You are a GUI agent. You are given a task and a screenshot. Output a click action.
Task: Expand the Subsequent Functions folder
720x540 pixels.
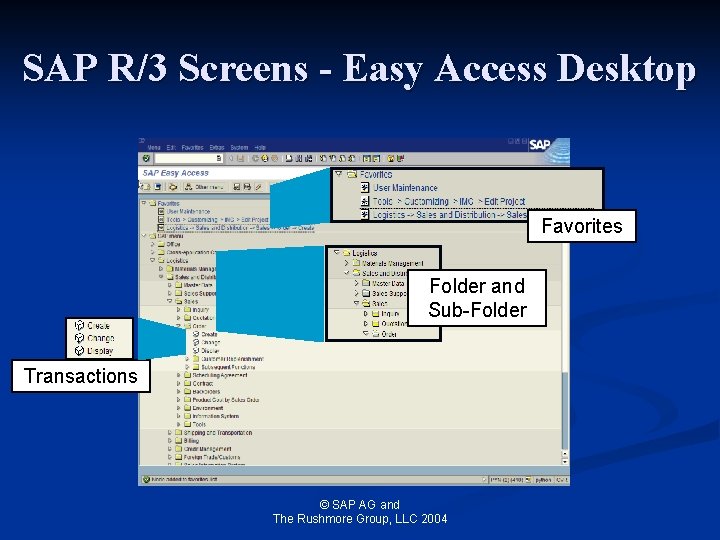(187, 367)
